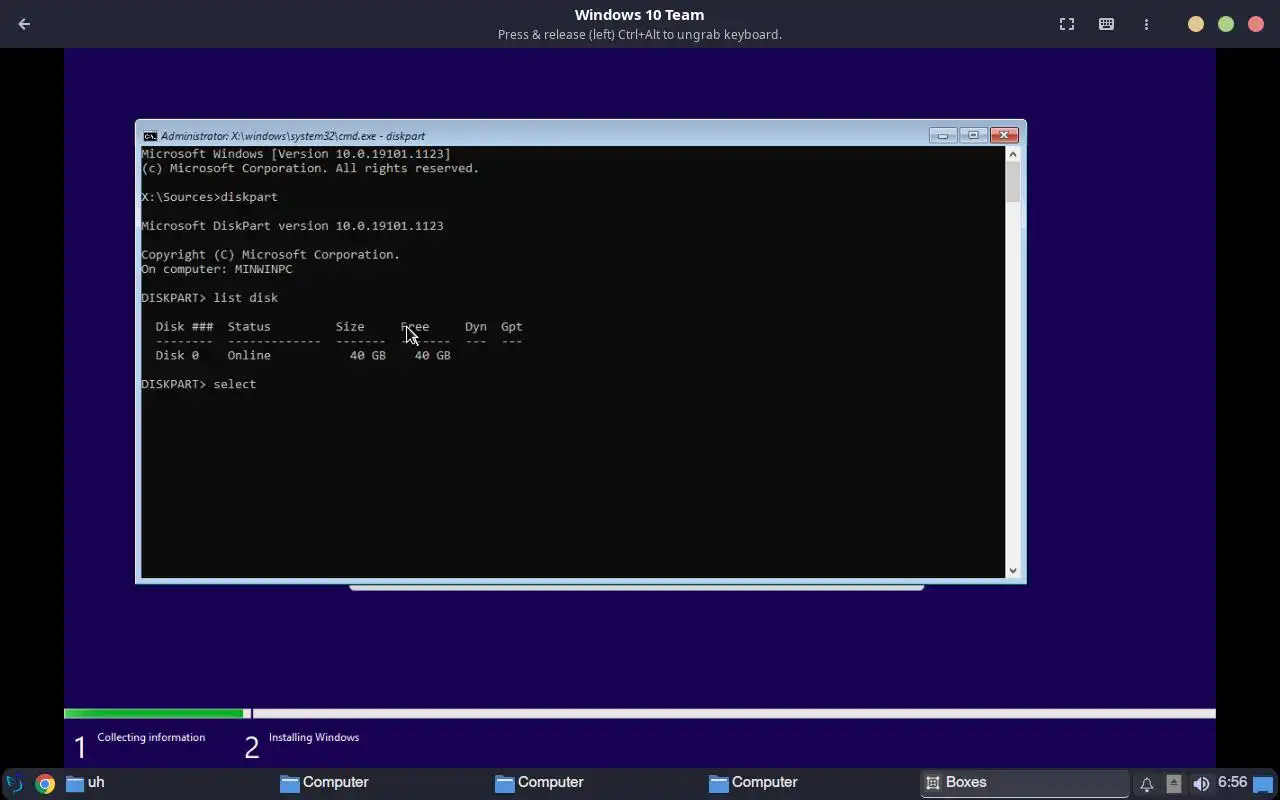Open the KDE application launcher icon

(x=14, y=783)
